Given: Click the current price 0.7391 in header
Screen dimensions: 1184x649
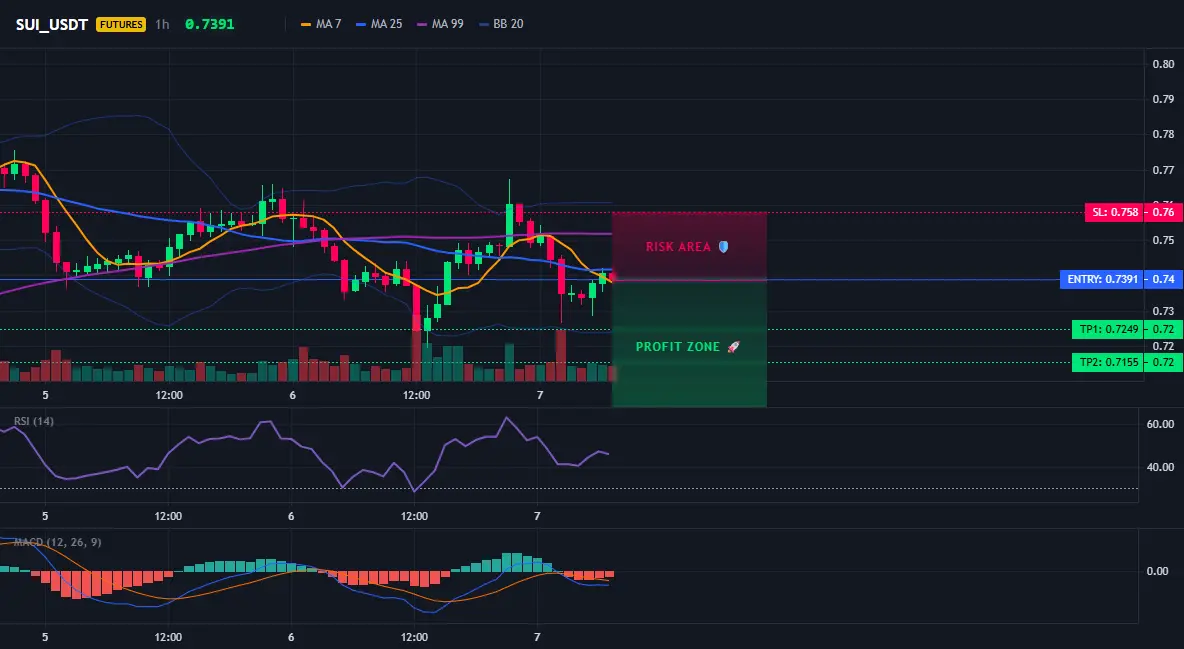Looking at the screenshot, I should pyautogui.click(x=209, y=24).
